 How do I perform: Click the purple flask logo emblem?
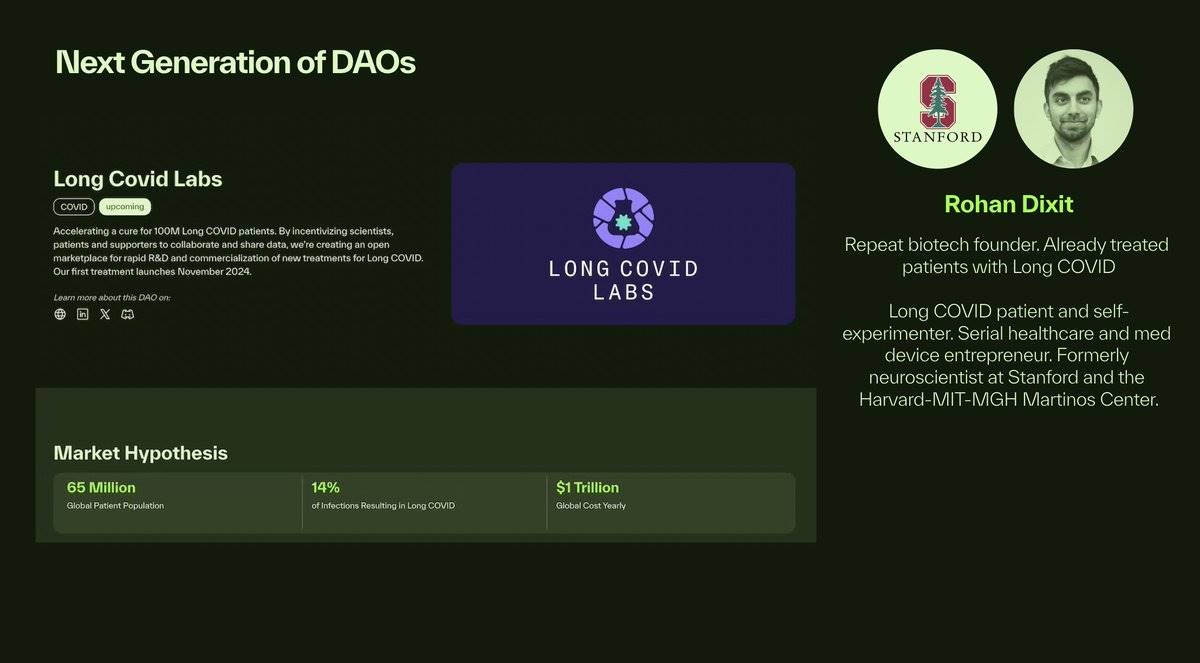623,217
